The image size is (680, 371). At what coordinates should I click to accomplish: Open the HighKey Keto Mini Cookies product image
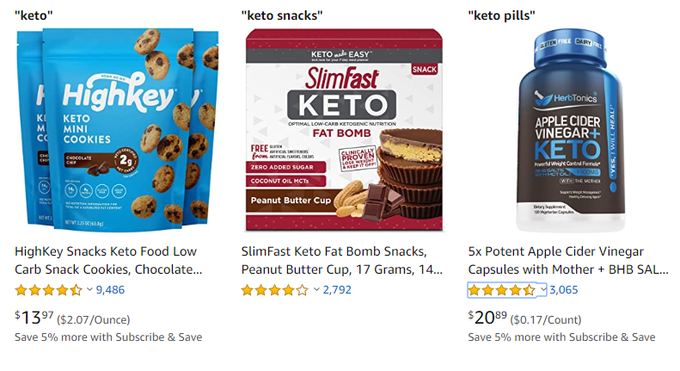click(x=117, y=129)
